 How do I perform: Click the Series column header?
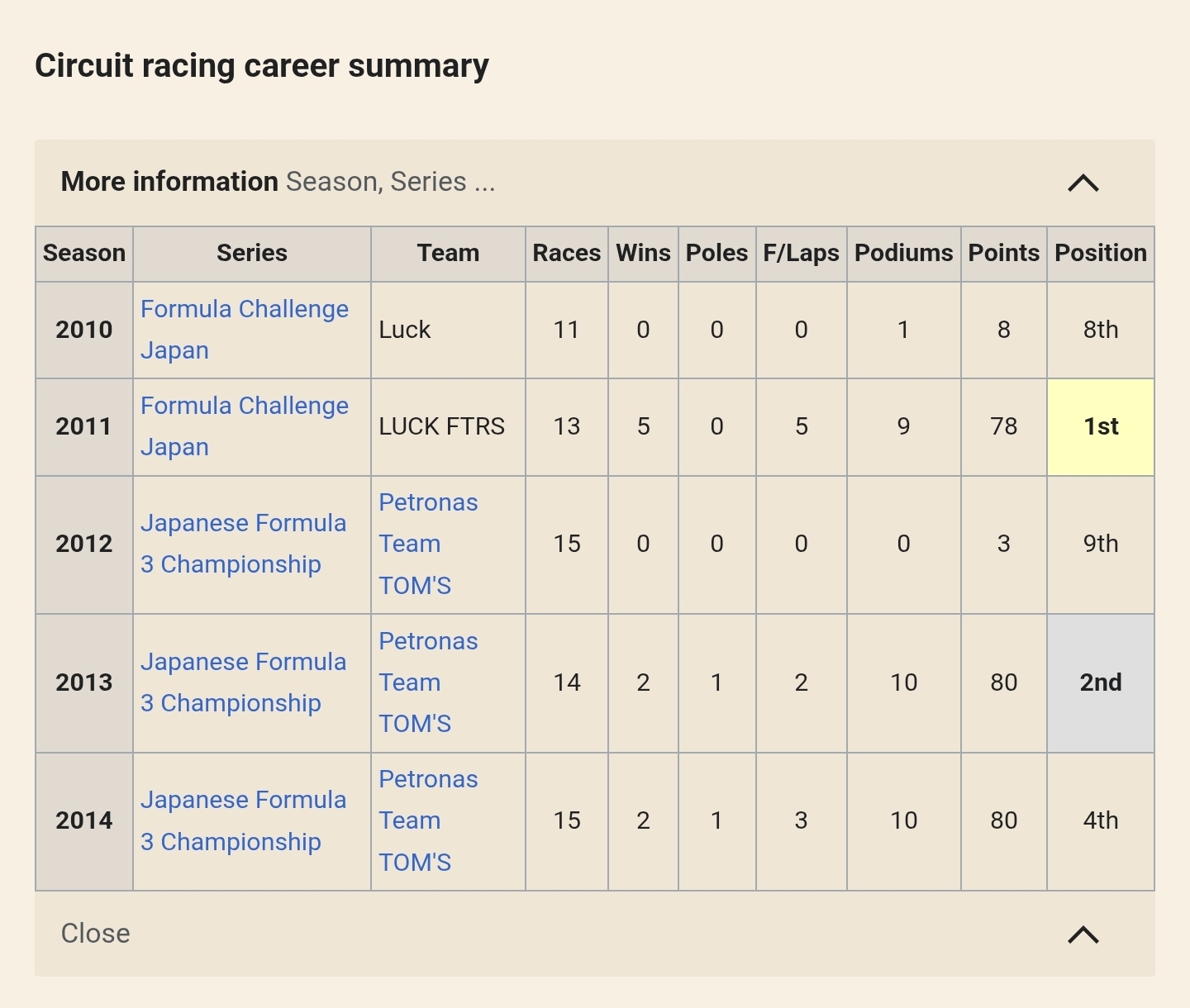pyautogui.click(x=252, y=254)
